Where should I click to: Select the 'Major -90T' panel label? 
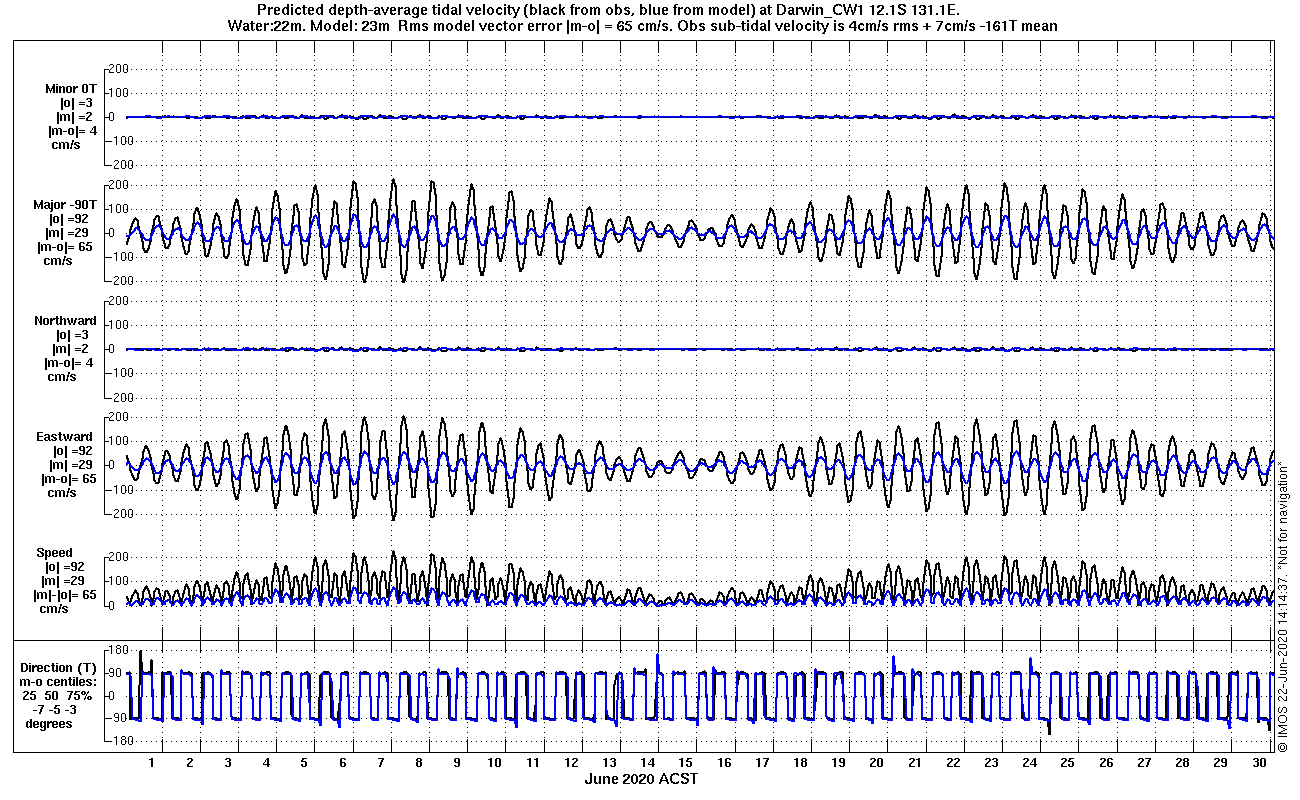[65, 205]
